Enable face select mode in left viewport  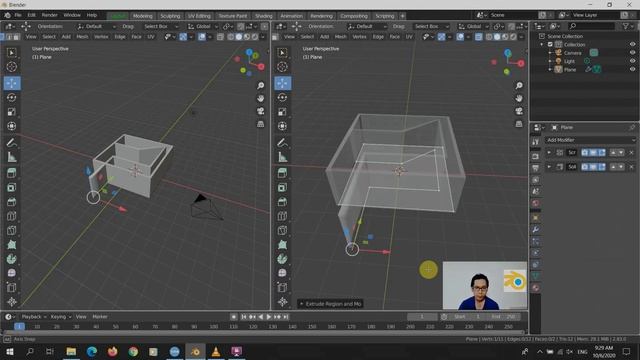16,37
